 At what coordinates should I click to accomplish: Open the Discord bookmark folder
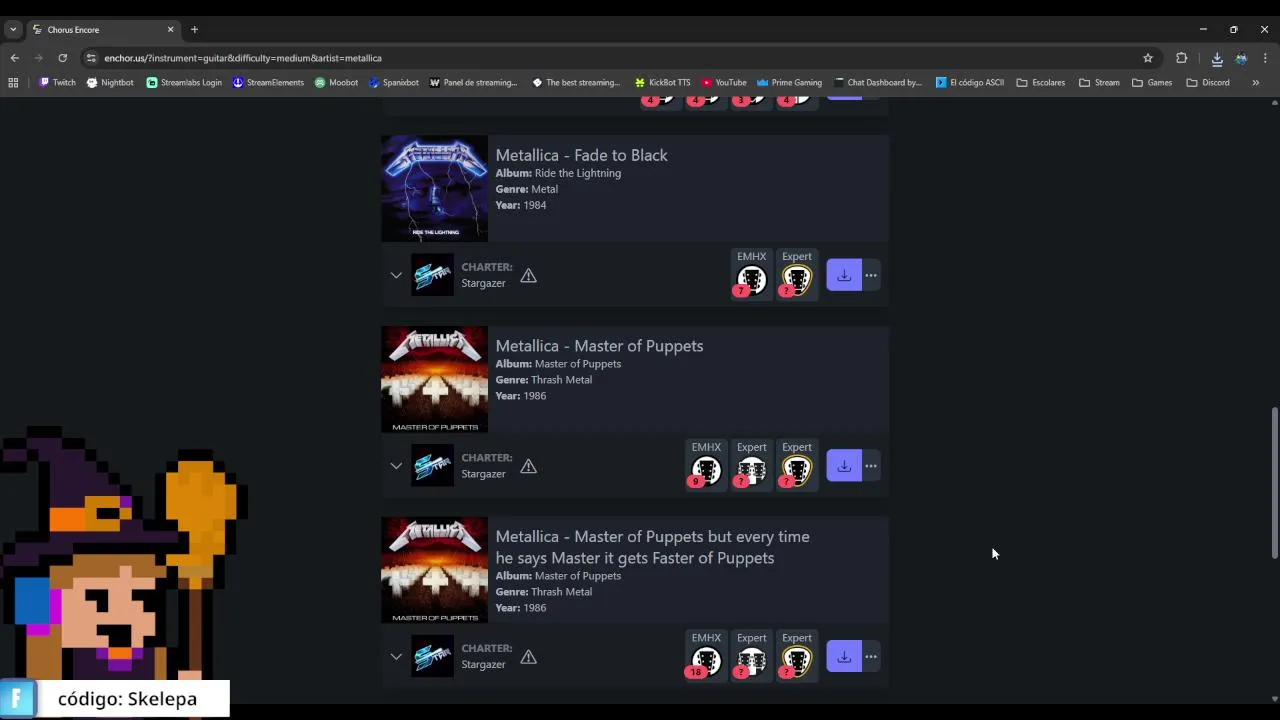point(1208,83)
